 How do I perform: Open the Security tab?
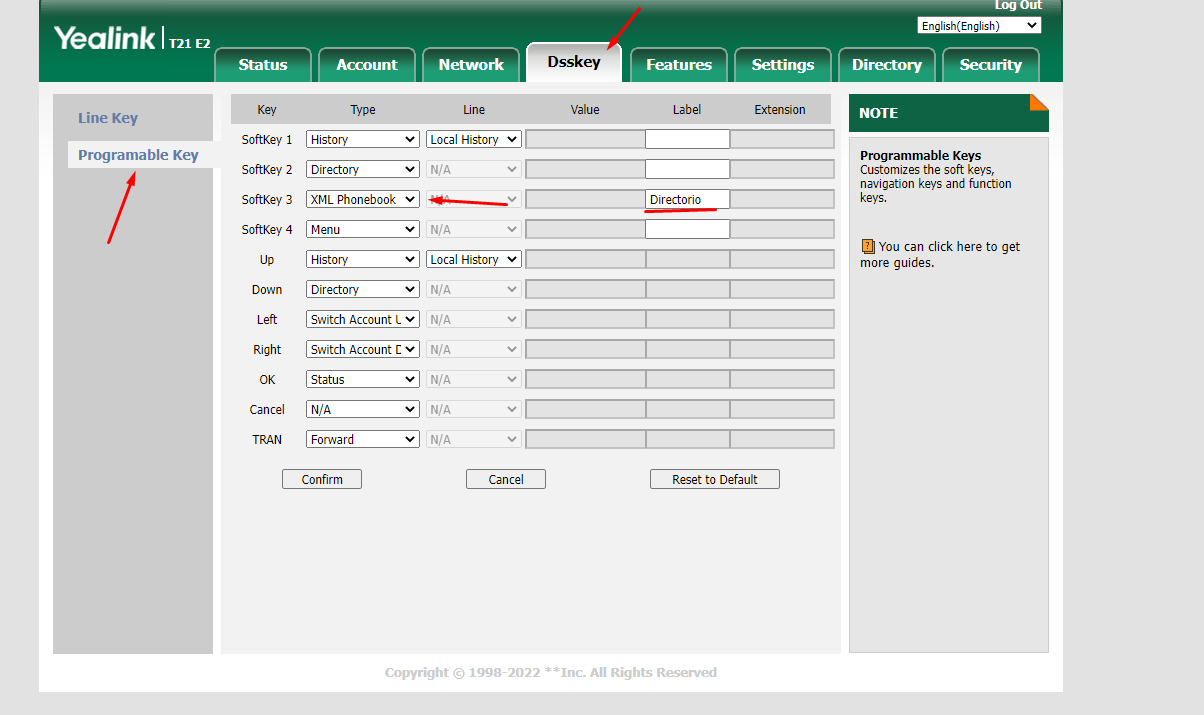[x=991, y=65]
